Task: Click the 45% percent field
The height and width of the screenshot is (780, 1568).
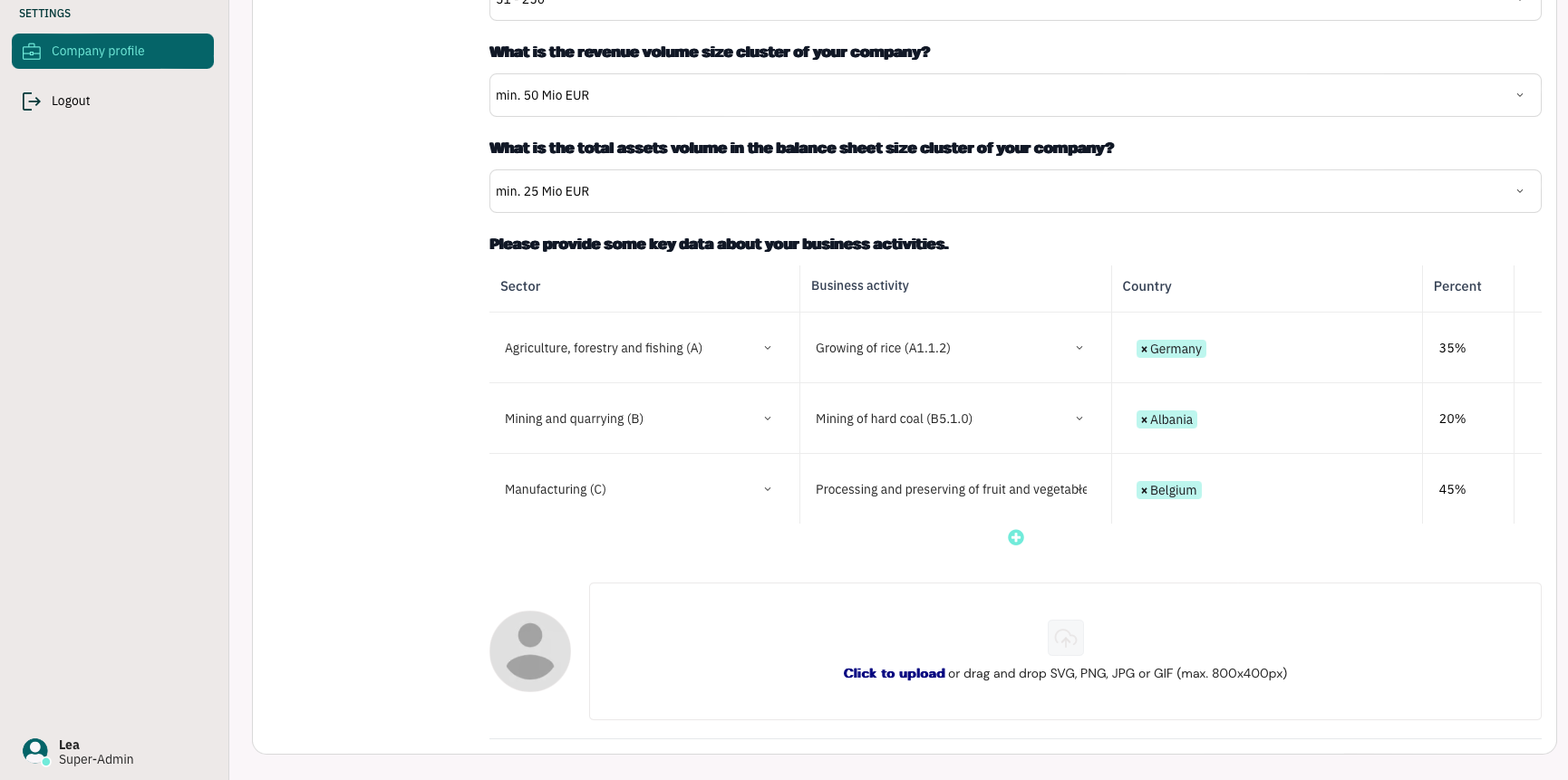Action: (1467, 489)
